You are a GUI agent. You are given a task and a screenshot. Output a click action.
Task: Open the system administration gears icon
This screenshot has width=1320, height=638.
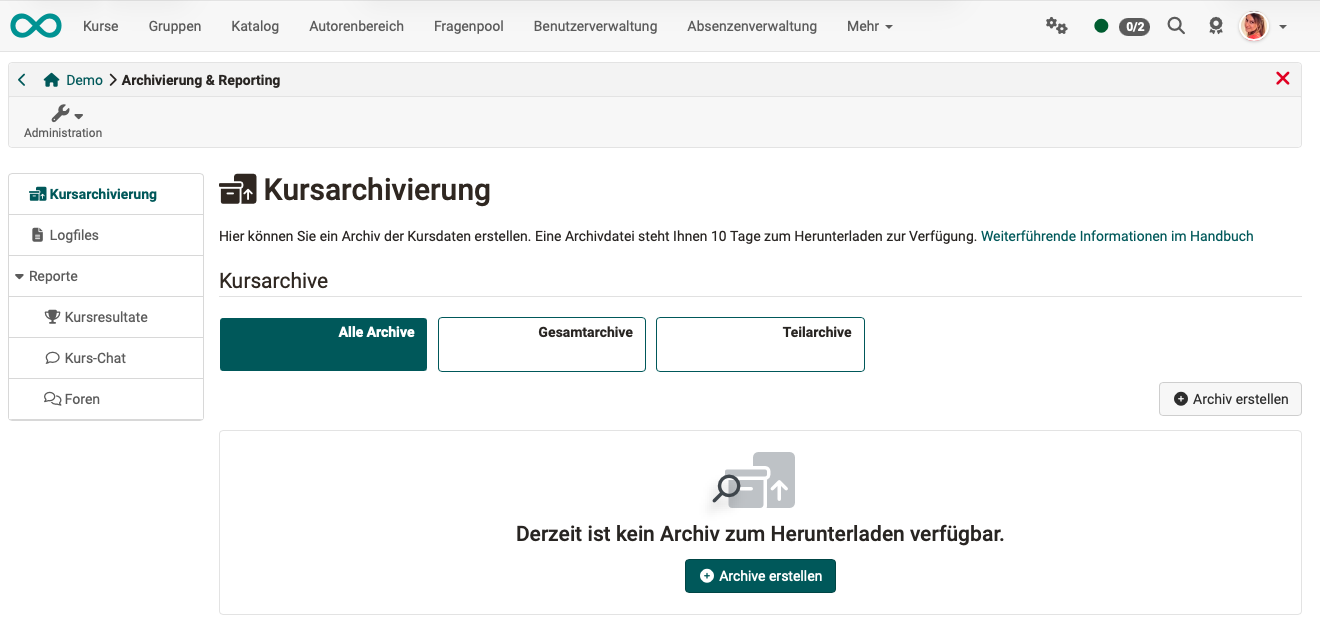point(1057,26)
